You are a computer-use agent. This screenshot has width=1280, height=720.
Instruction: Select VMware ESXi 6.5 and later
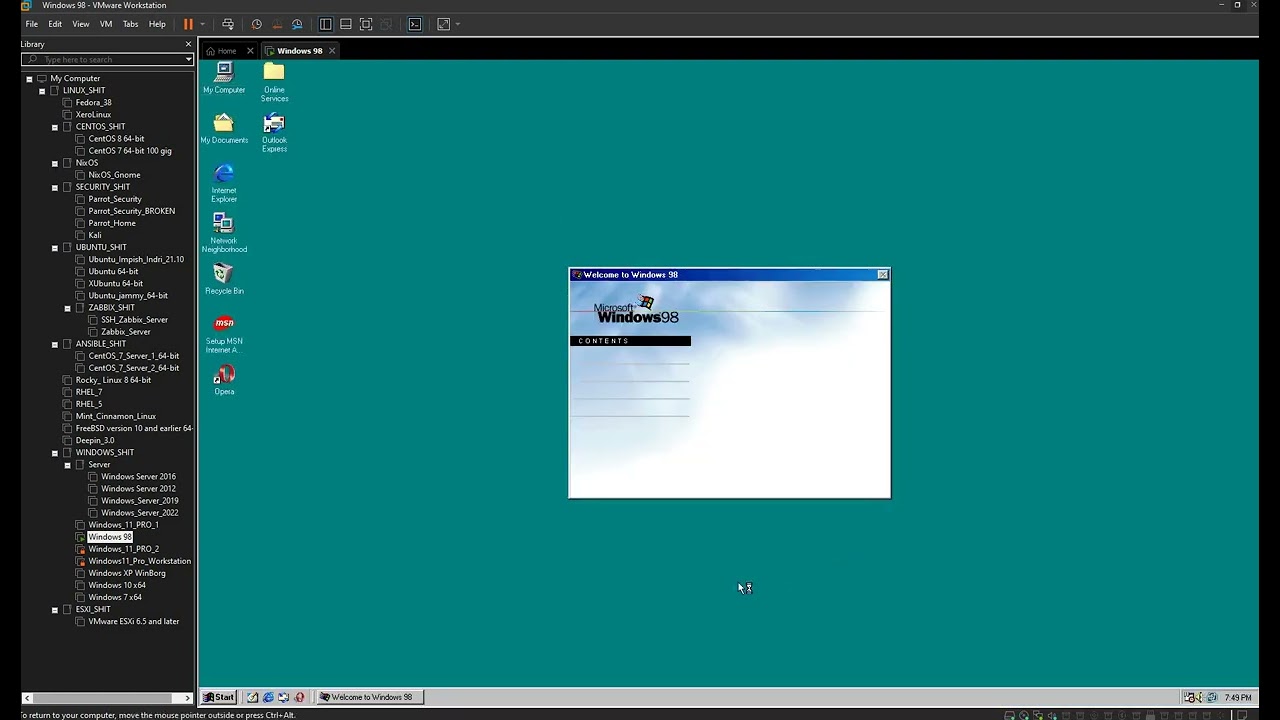click(x=133, y=622)
